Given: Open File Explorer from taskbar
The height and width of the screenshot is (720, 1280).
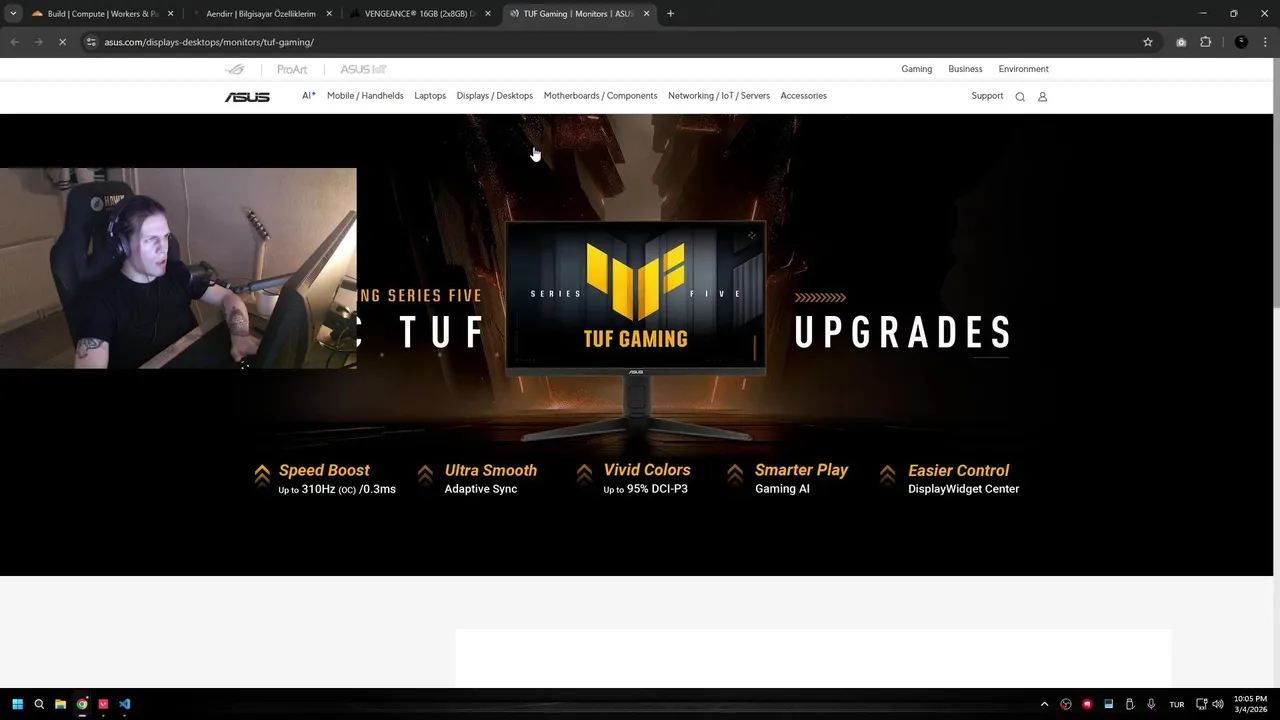Looking at the screenshot, I should click(60, 704).
